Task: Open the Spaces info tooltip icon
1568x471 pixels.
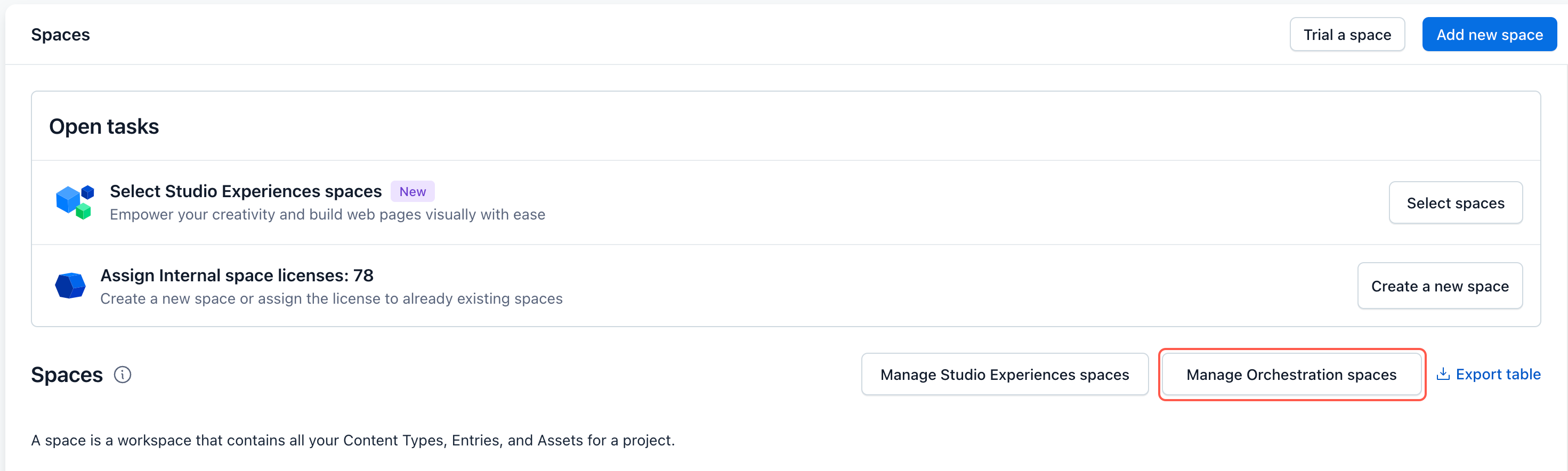Action: [123, 375]
